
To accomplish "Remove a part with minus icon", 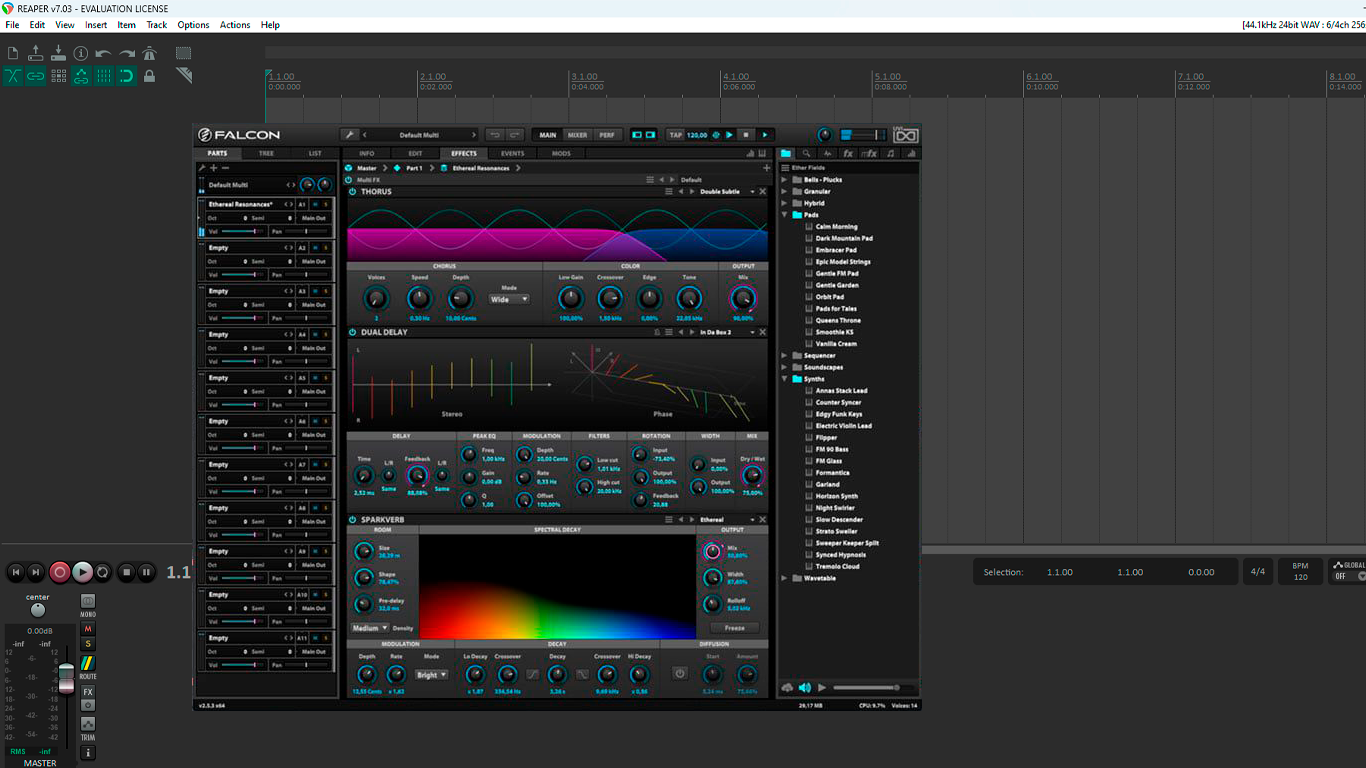I will (x=225, y=168).
